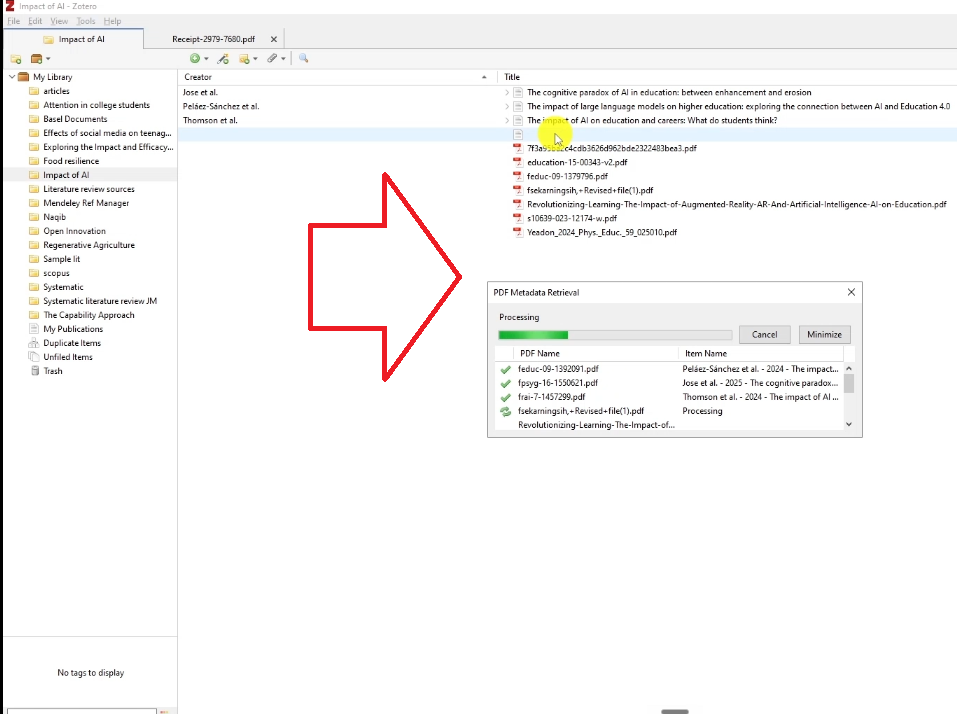The image size is (957, 714).
Task: Select the s10639-023-12174-w.pdf attachment
Action: coord(572,218)
